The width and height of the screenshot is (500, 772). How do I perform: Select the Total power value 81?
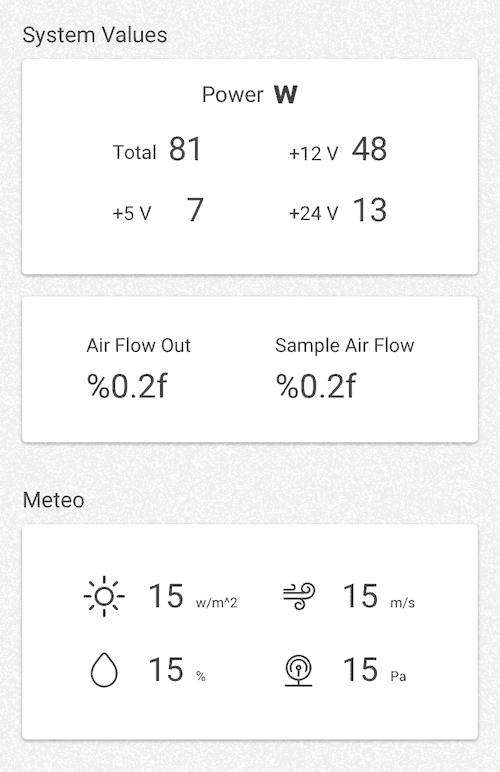(x=185, y=149)
